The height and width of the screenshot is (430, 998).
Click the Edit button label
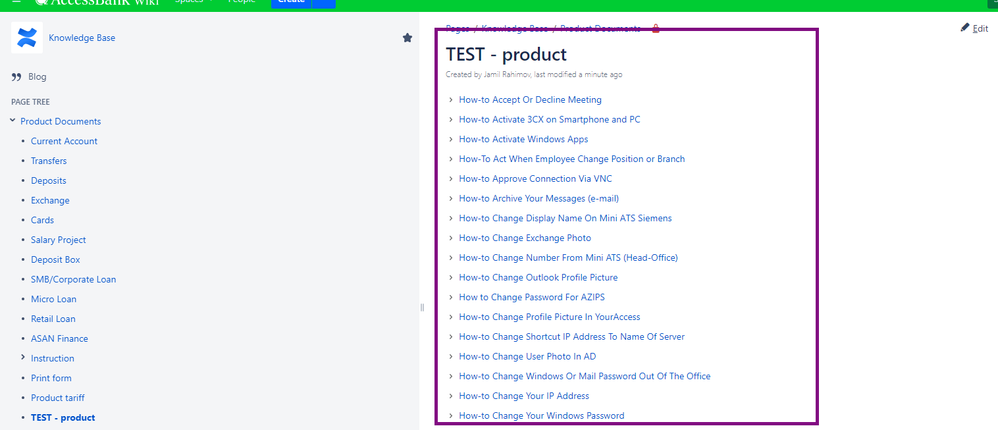point(980,29)
